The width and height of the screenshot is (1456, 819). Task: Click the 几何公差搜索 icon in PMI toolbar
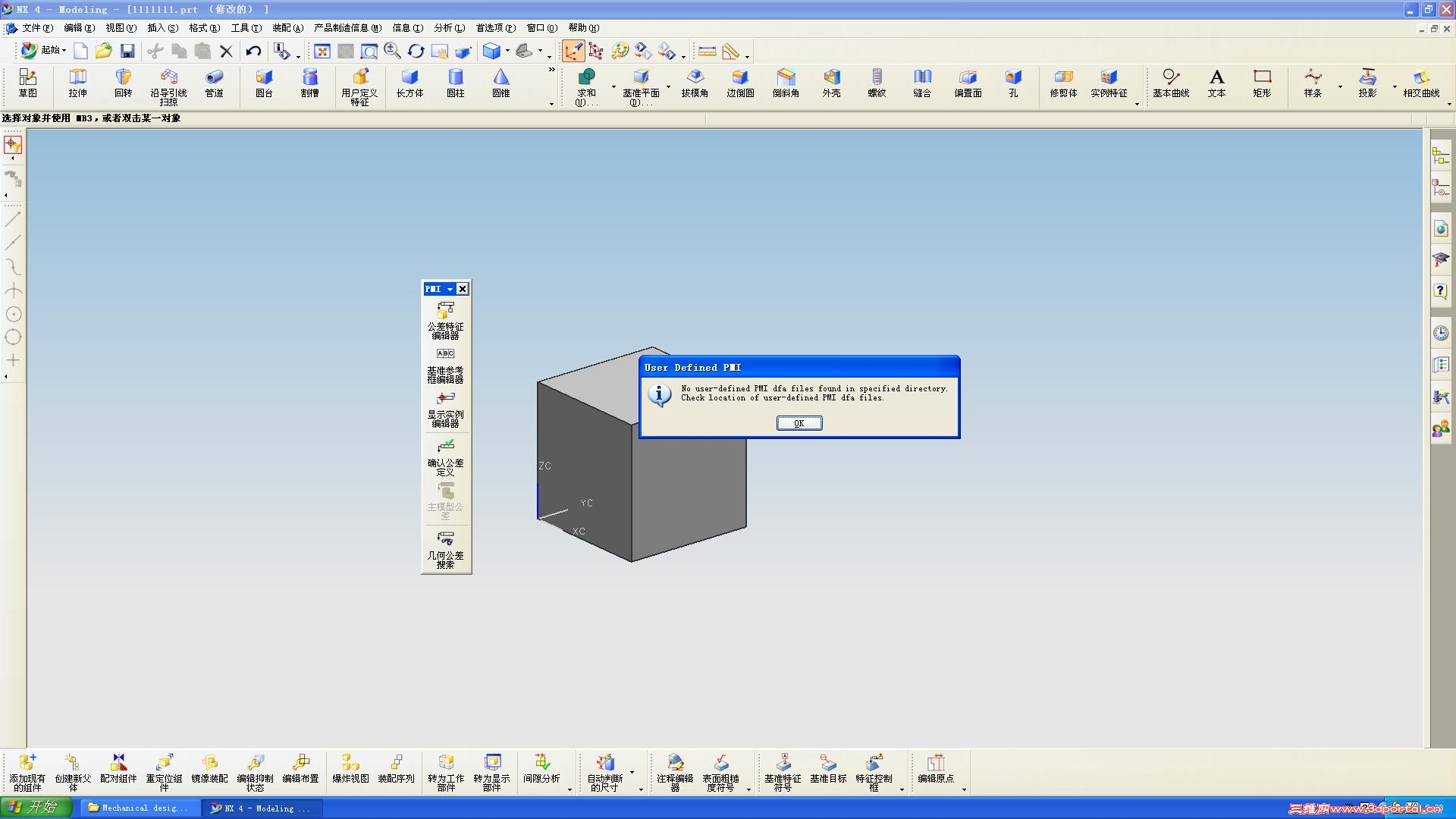click(445, 539)
